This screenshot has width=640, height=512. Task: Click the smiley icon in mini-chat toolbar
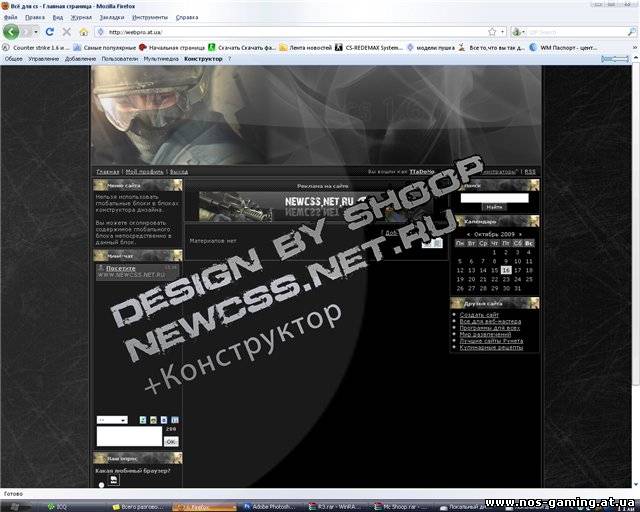pos(153,420)
